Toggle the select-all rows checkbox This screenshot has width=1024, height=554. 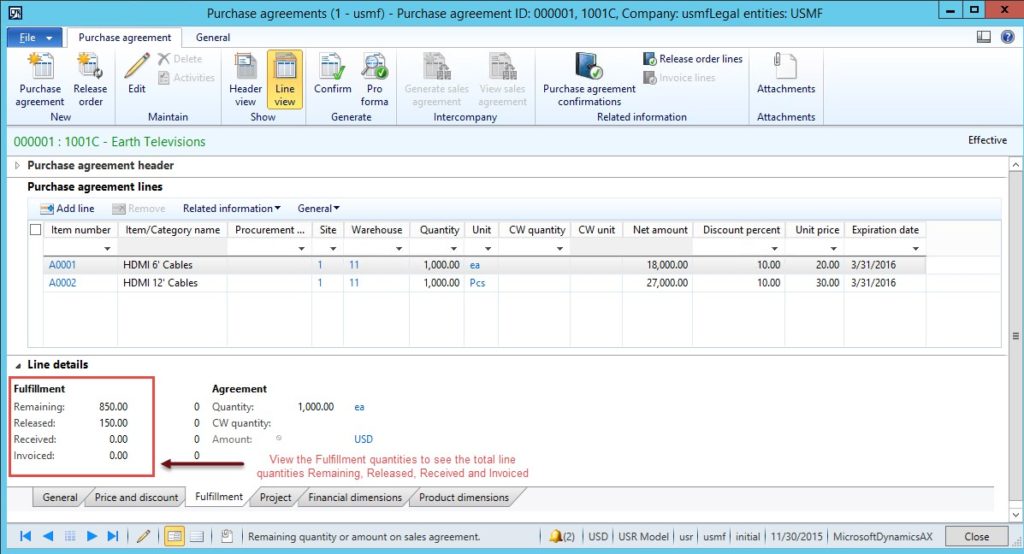pos(35,229)
